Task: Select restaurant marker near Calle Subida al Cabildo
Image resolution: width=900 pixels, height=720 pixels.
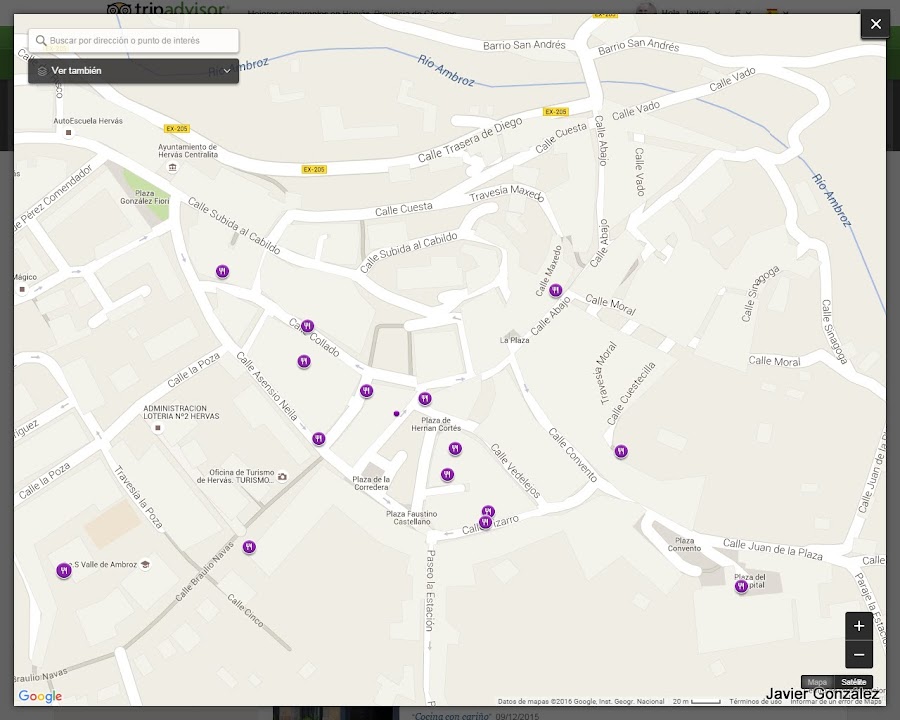Action: click(222, 271)
